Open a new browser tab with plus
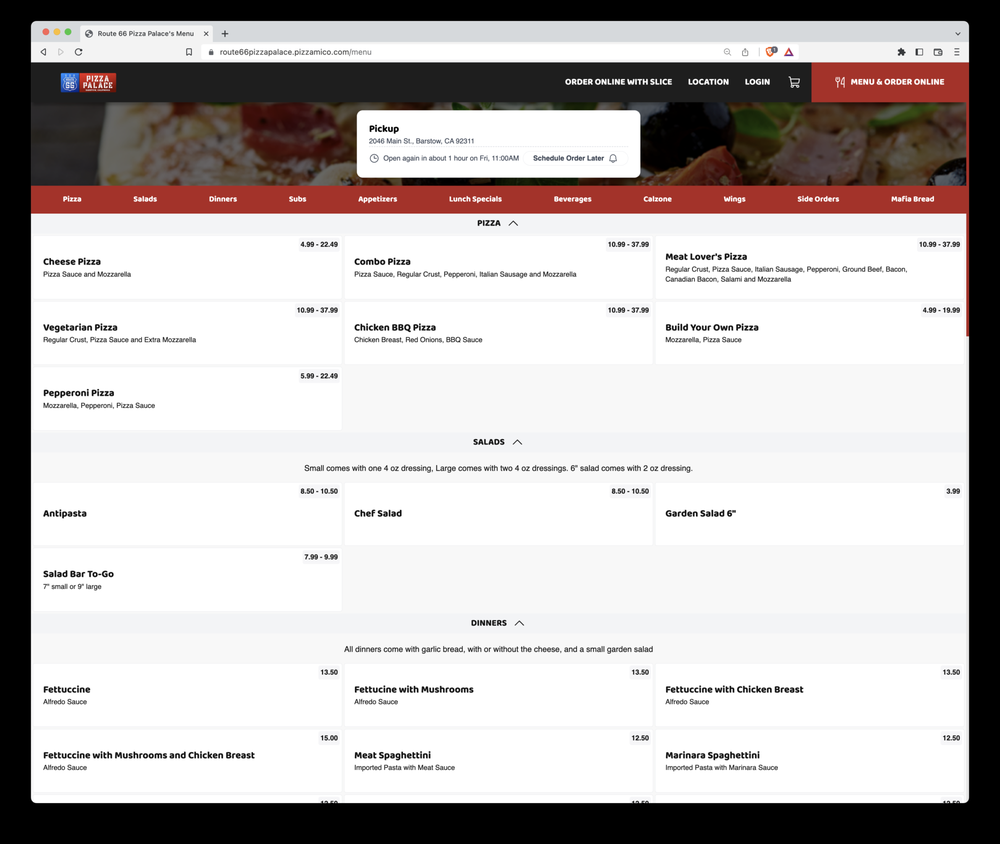This screenshot has width=1000, height=844. coord(225,33)
